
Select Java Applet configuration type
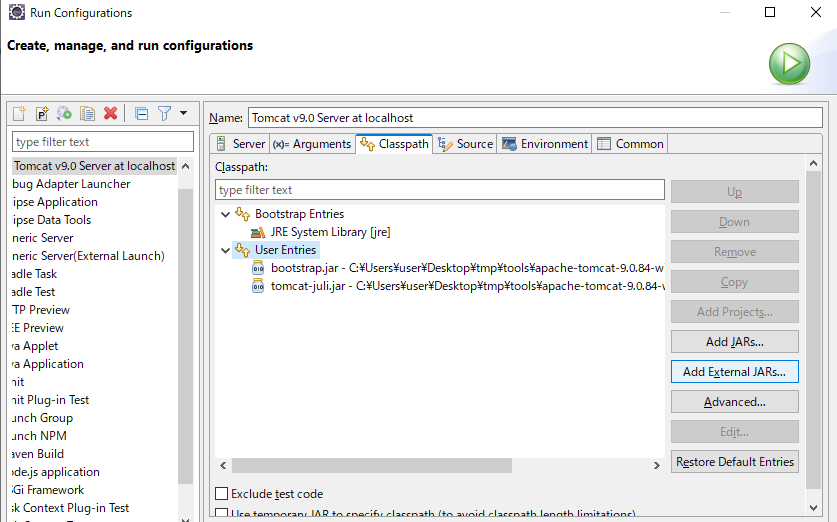coord(35,346)
